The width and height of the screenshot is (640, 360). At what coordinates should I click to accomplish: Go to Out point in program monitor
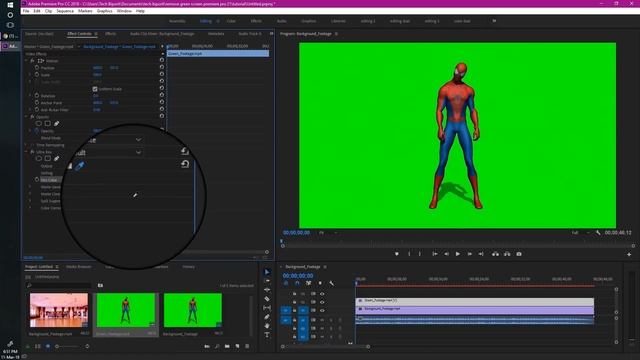click(x=481, y=254)
